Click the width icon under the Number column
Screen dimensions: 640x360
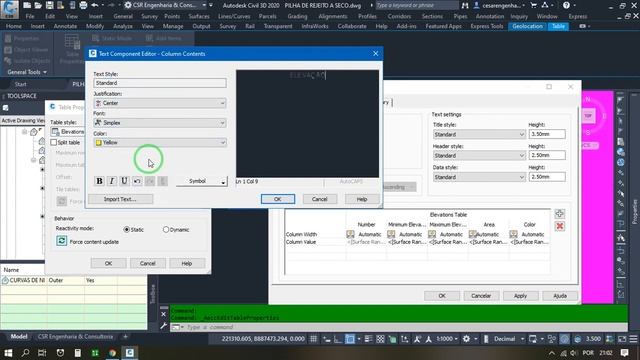pos(350,234)
